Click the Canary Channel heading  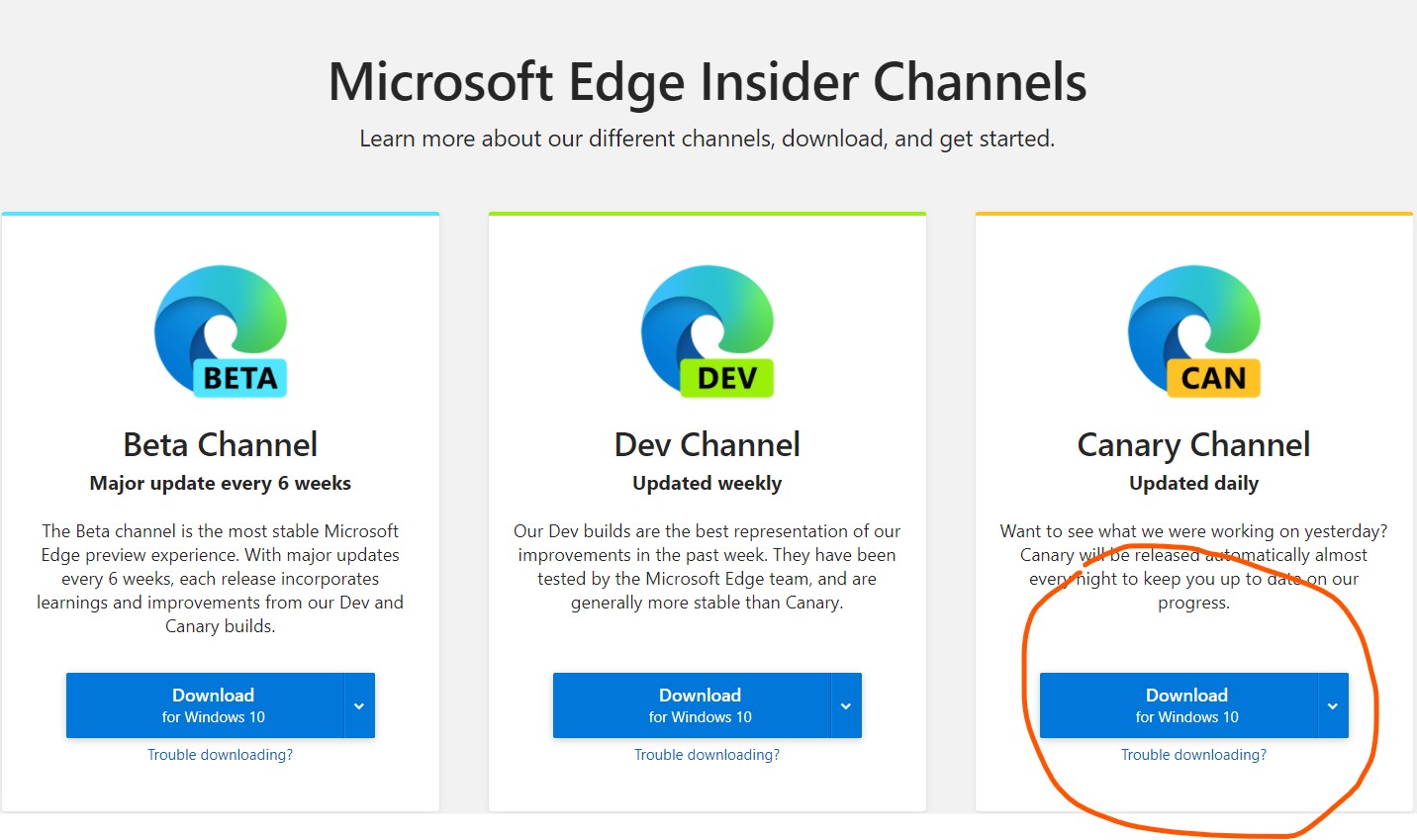pos(1194,445)
